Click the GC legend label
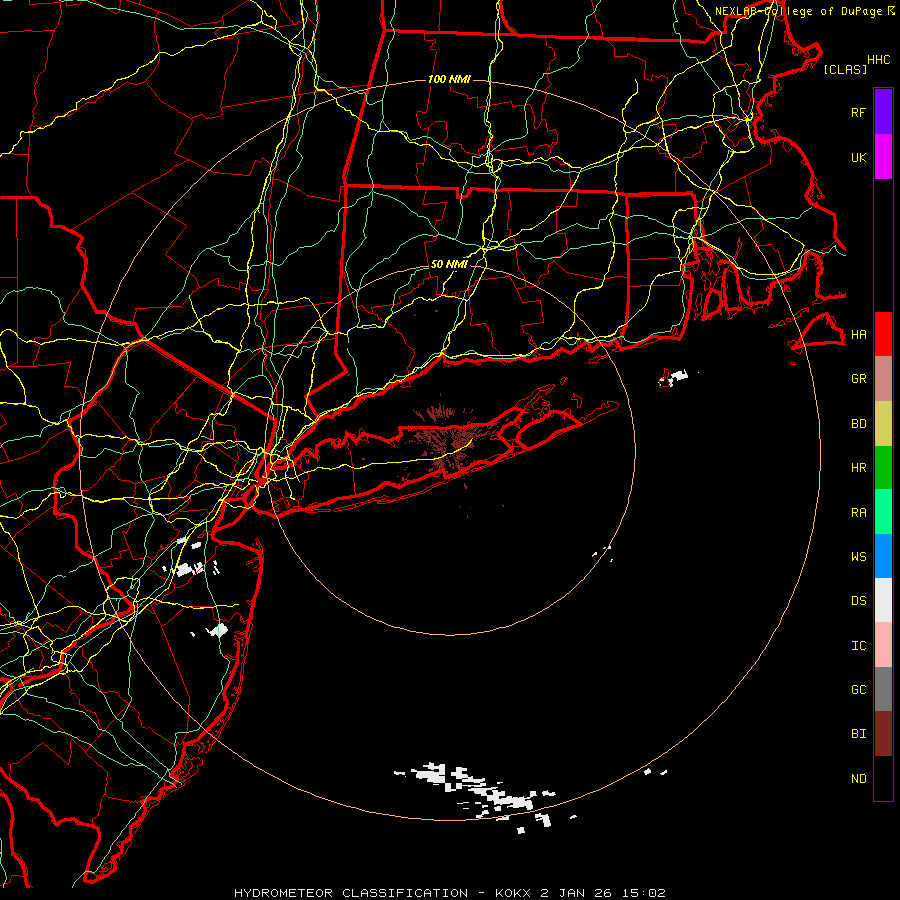900x900 pixels. pos(858,690)
